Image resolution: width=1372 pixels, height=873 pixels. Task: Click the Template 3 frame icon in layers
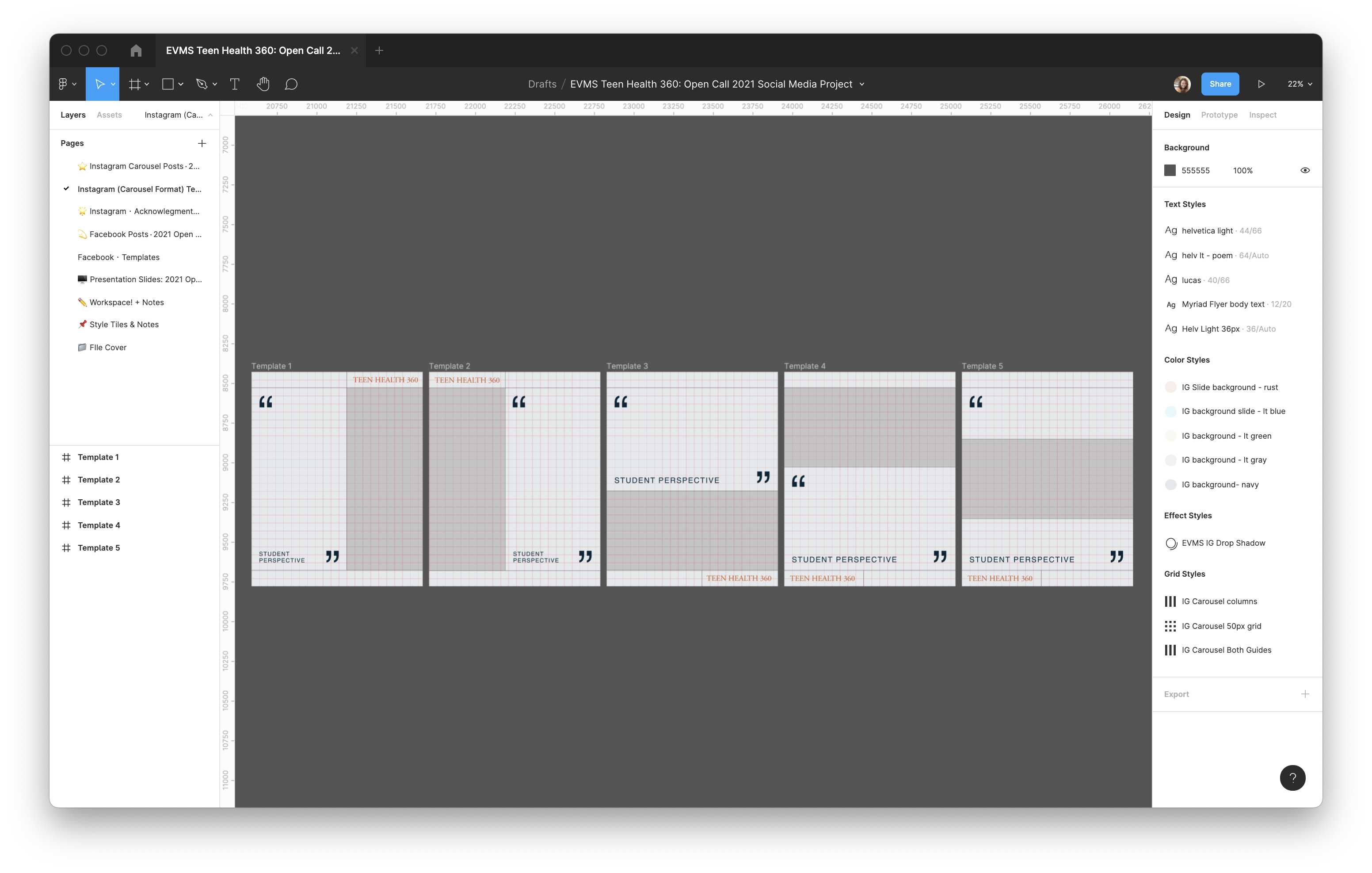coord(66,502)
